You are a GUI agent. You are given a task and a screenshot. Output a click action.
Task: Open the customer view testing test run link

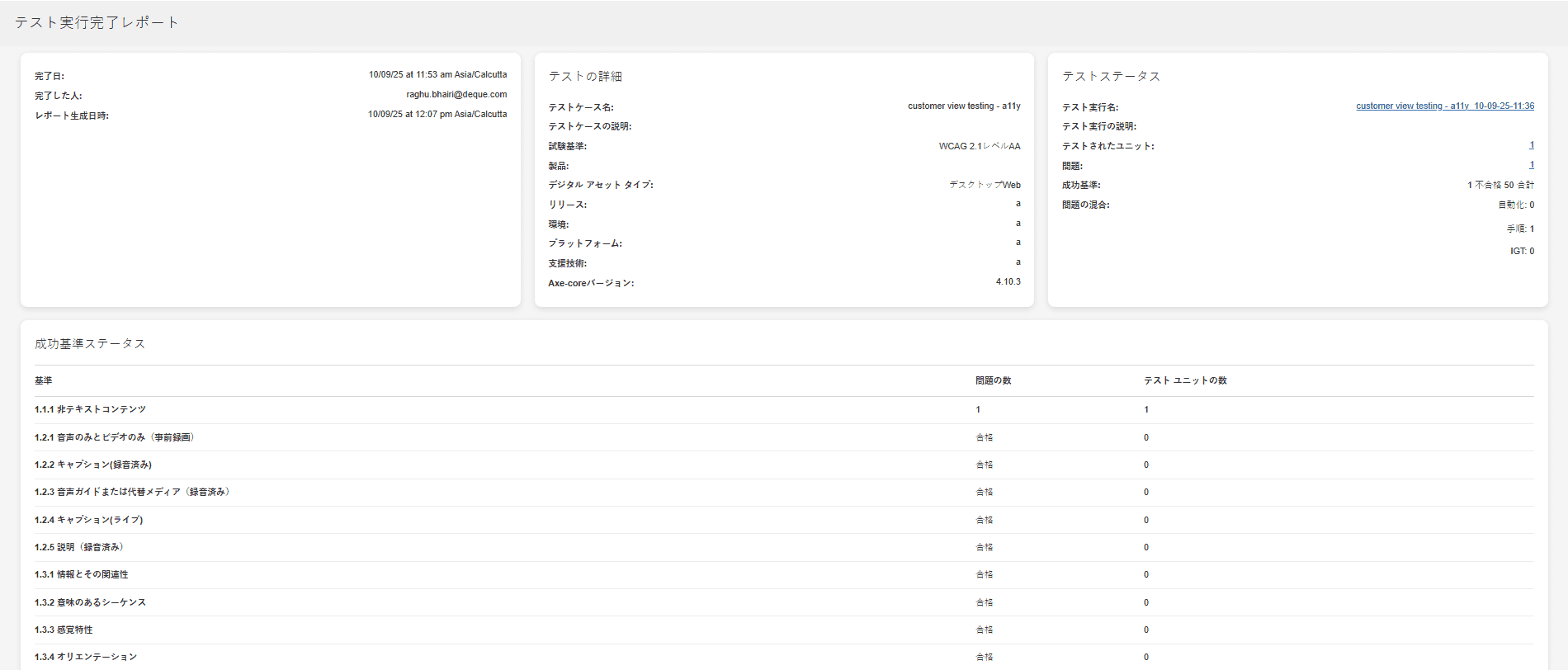pyautogui.click(x=1444, y=106)
